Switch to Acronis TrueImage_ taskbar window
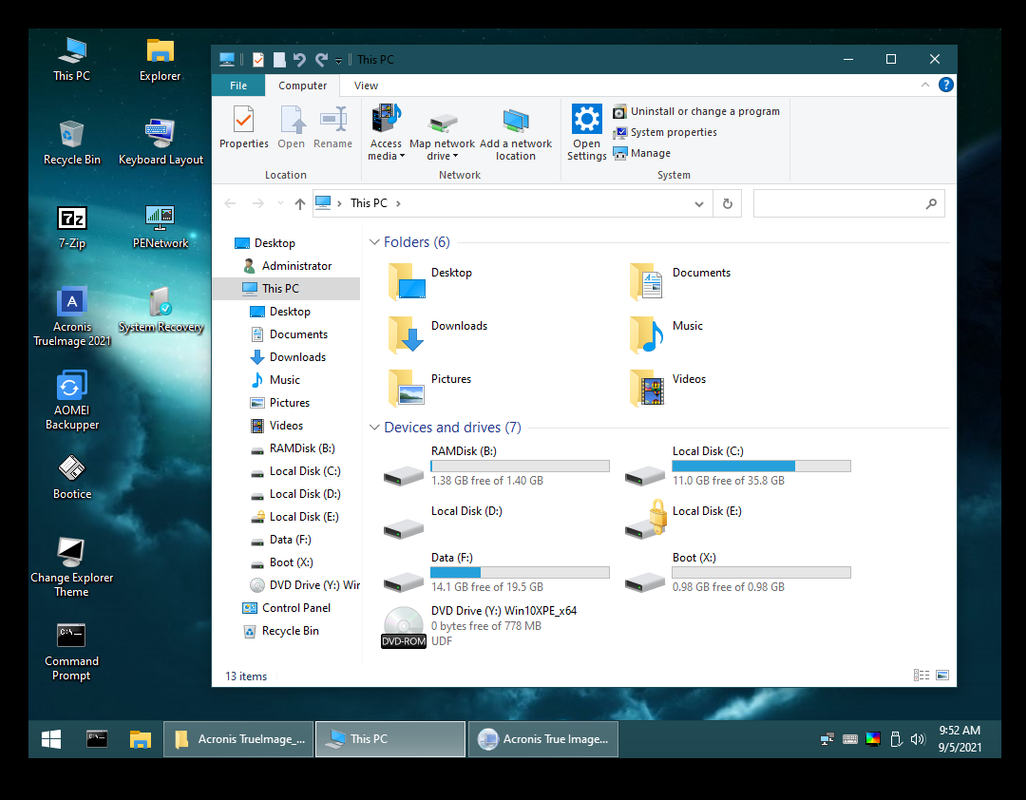Viewport: 1026px width, 800px height. [x=239, y=739]
